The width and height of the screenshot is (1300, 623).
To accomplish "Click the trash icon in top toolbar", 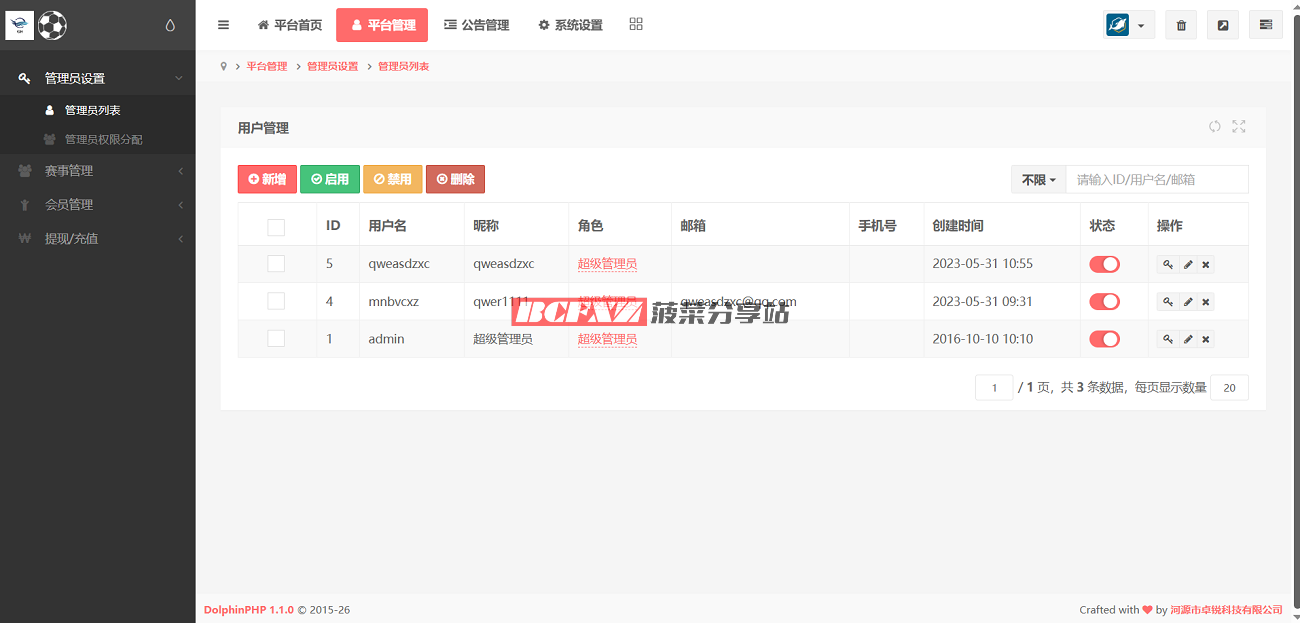I will click(1181, 25).
